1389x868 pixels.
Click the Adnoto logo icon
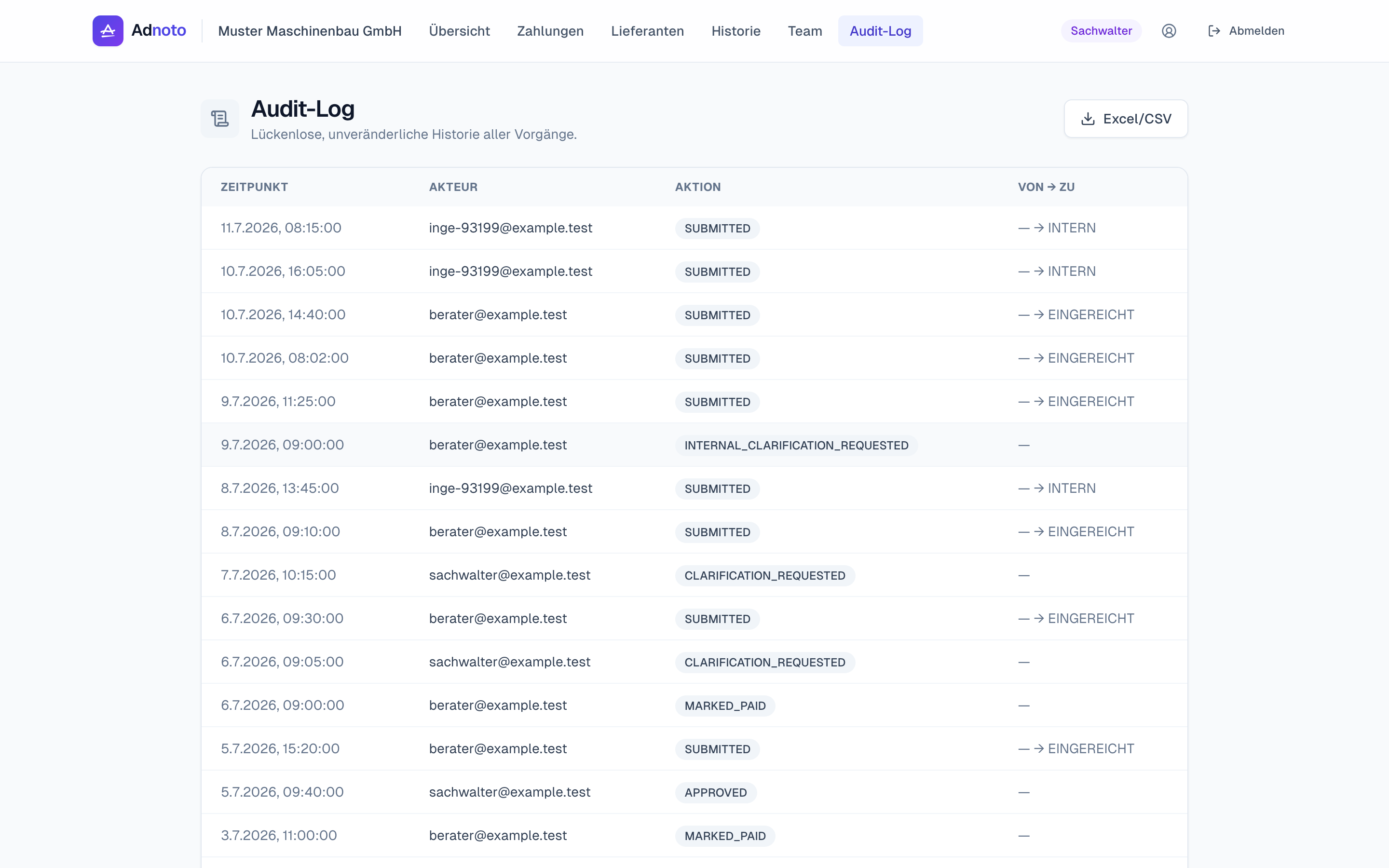click(x=108, y=31)
